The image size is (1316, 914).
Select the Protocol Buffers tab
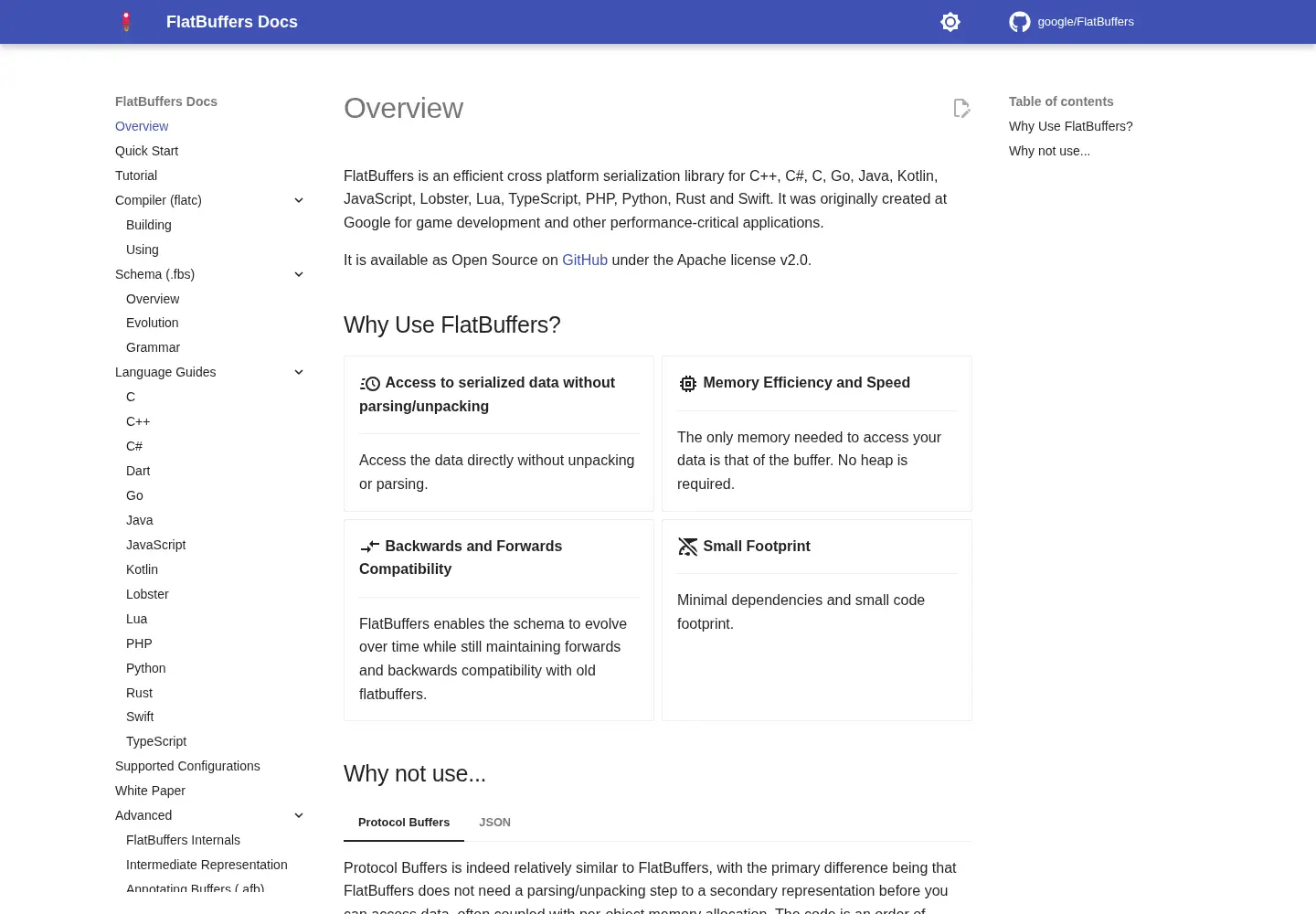pos(404,823)
